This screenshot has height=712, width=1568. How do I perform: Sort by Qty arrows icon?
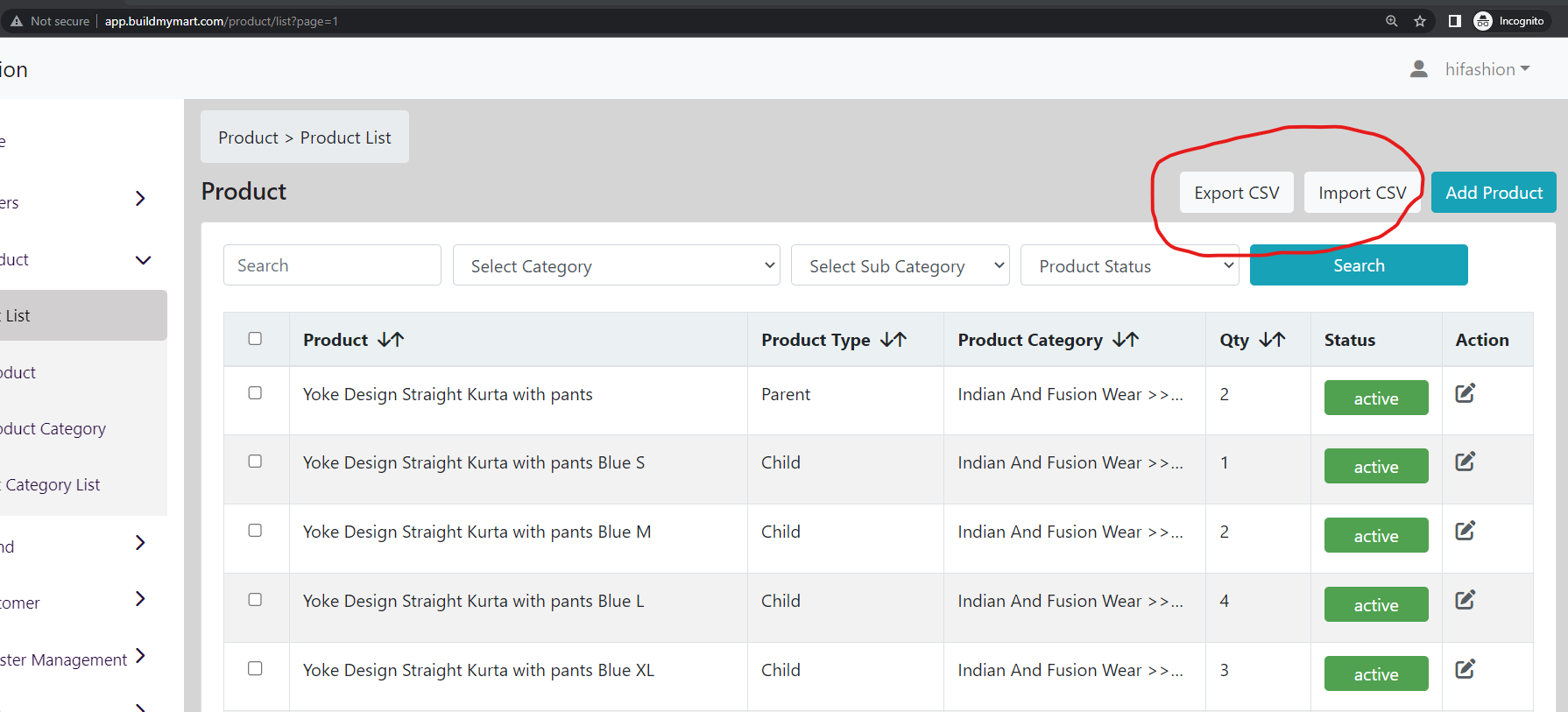click(1272, 340)
